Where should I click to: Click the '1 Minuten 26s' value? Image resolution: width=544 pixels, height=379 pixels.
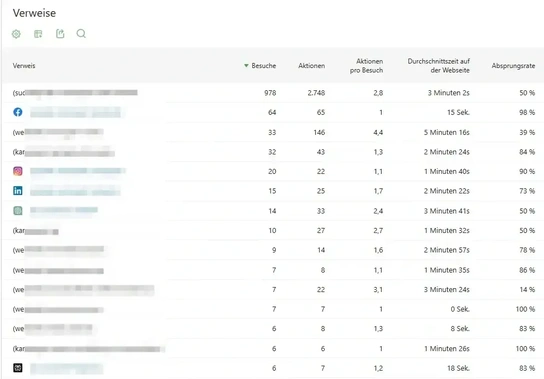pos(447,348)
